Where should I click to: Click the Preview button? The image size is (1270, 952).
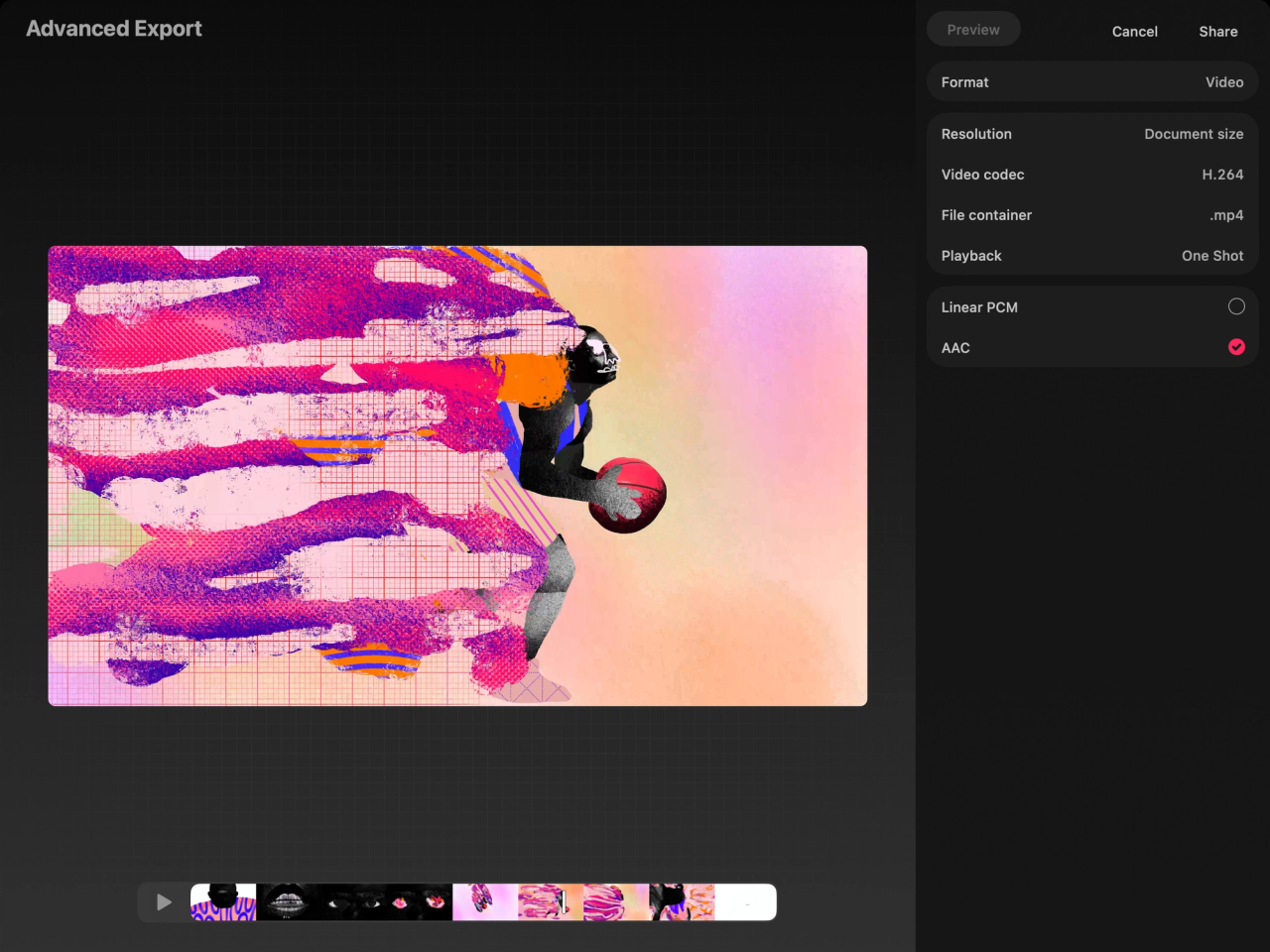(973, 29)
